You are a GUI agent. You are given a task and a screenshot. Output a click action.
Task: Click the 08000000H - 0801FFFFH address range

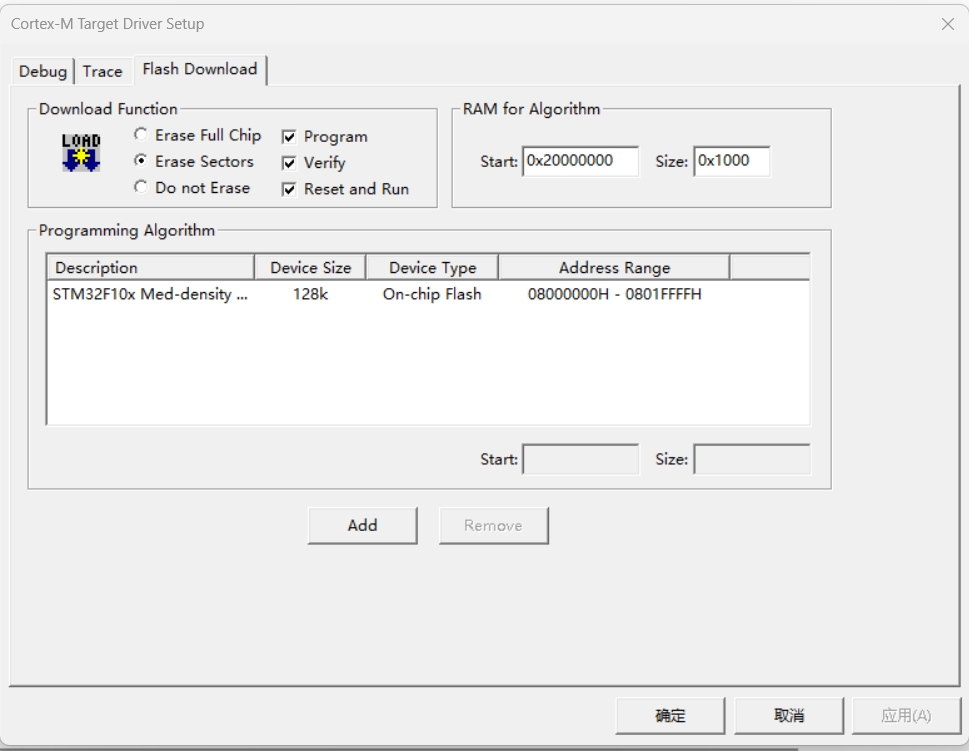[614, 294]
